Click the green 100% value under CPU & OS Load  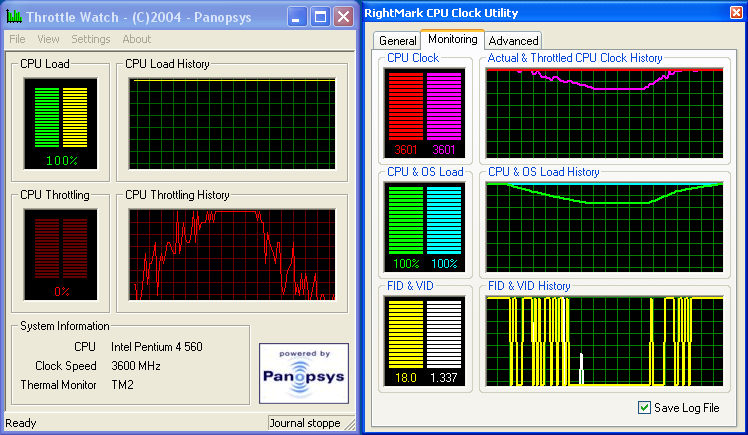point(406,264)
